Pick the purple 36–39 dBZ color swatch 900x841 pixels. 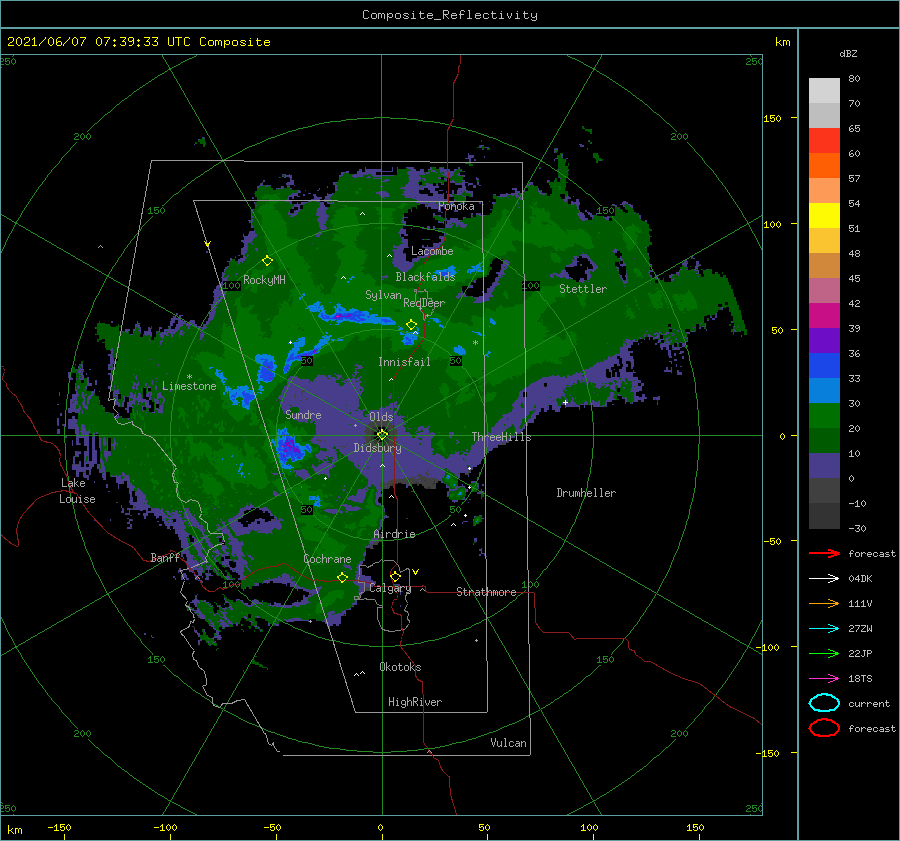point(824,341)
